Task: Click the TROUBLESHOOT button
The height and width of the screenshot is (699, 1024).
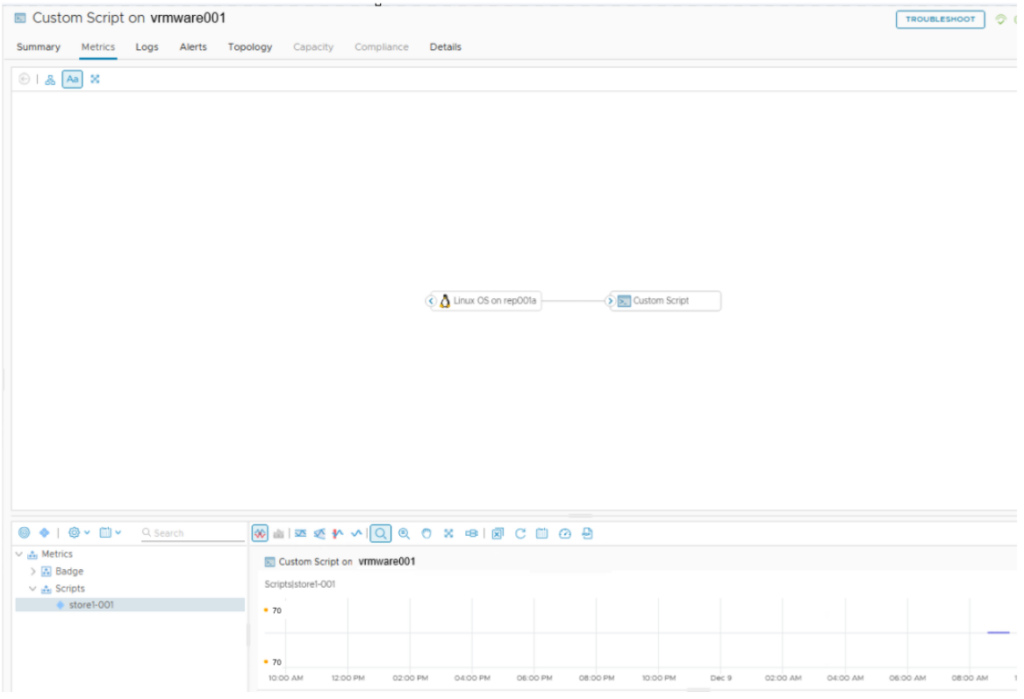Action: 939,19
